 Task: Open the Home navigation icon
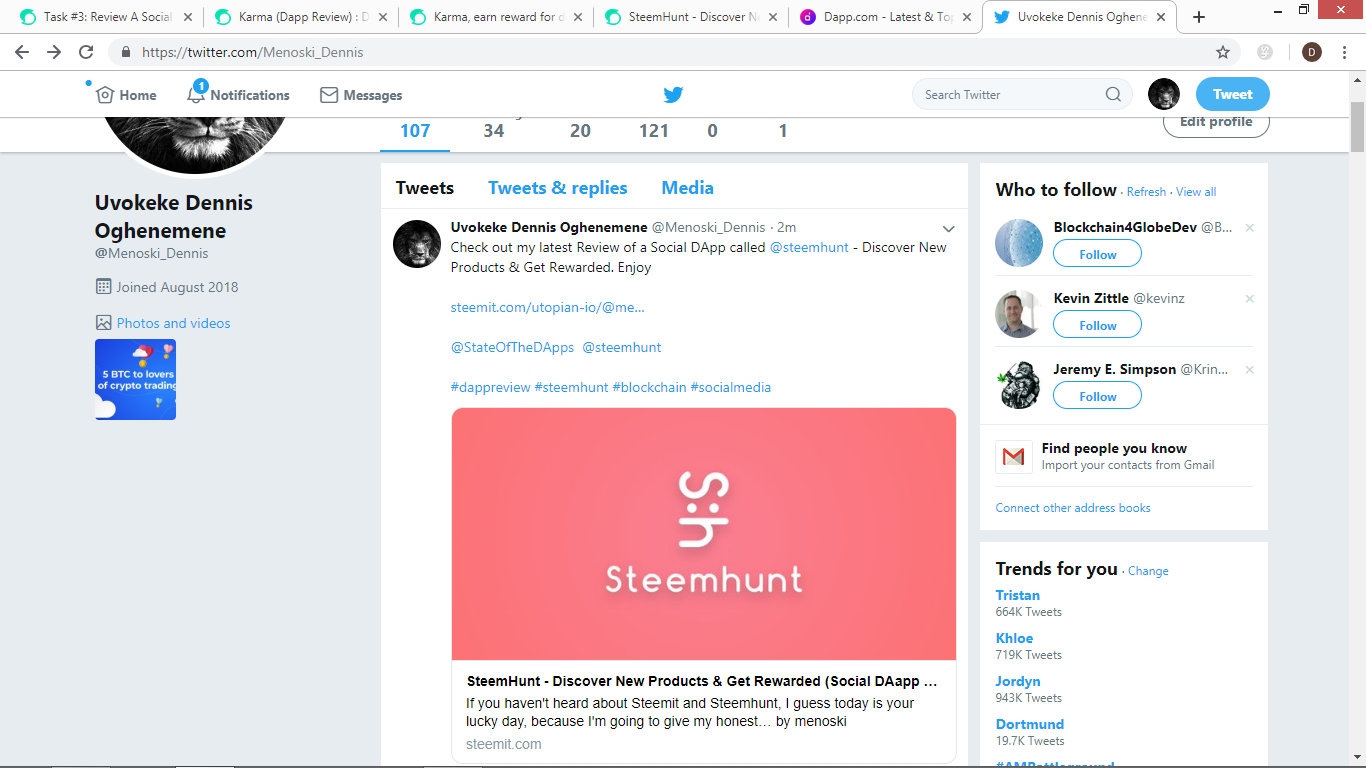[x=104, y=95]
